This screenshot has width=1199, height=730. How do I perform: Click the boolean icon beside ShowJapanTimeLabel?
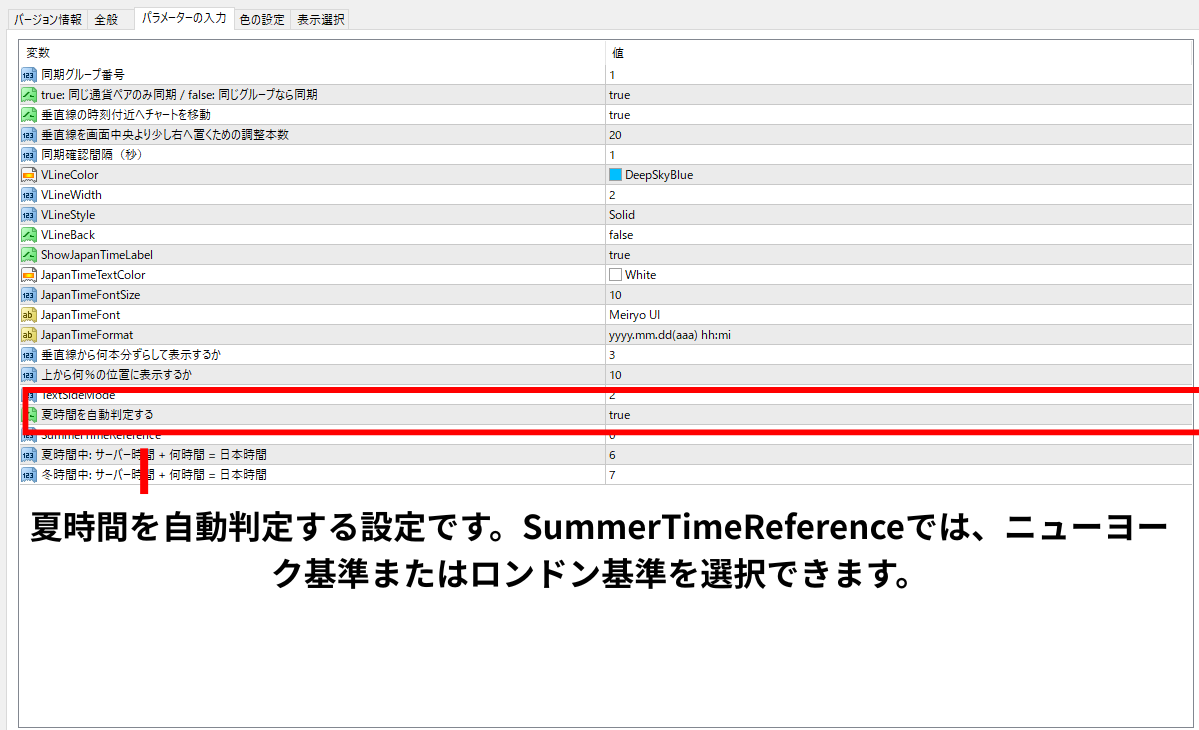(29, 255)
